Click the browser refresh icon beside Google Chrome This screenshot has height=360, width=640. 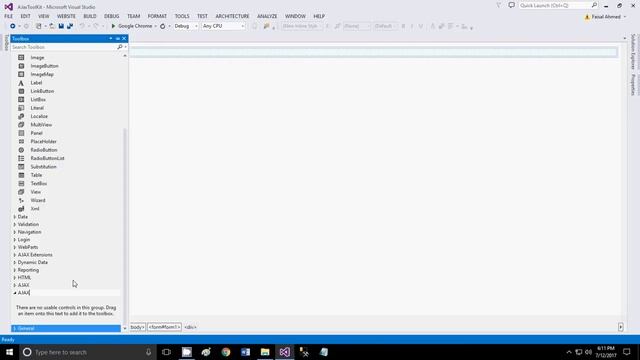[162, 26]
